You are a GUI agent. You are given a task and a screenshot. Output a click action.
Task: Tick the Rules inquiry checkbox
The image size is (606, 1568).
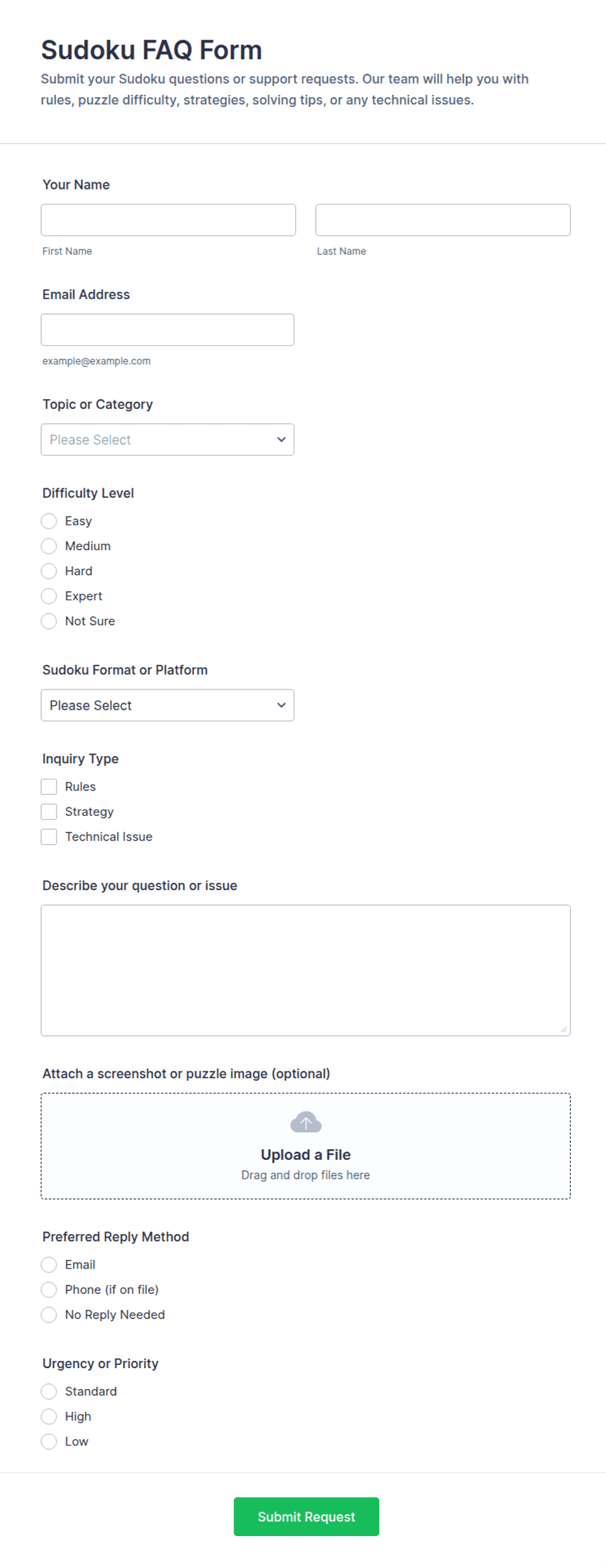click(x=49, y=787)
